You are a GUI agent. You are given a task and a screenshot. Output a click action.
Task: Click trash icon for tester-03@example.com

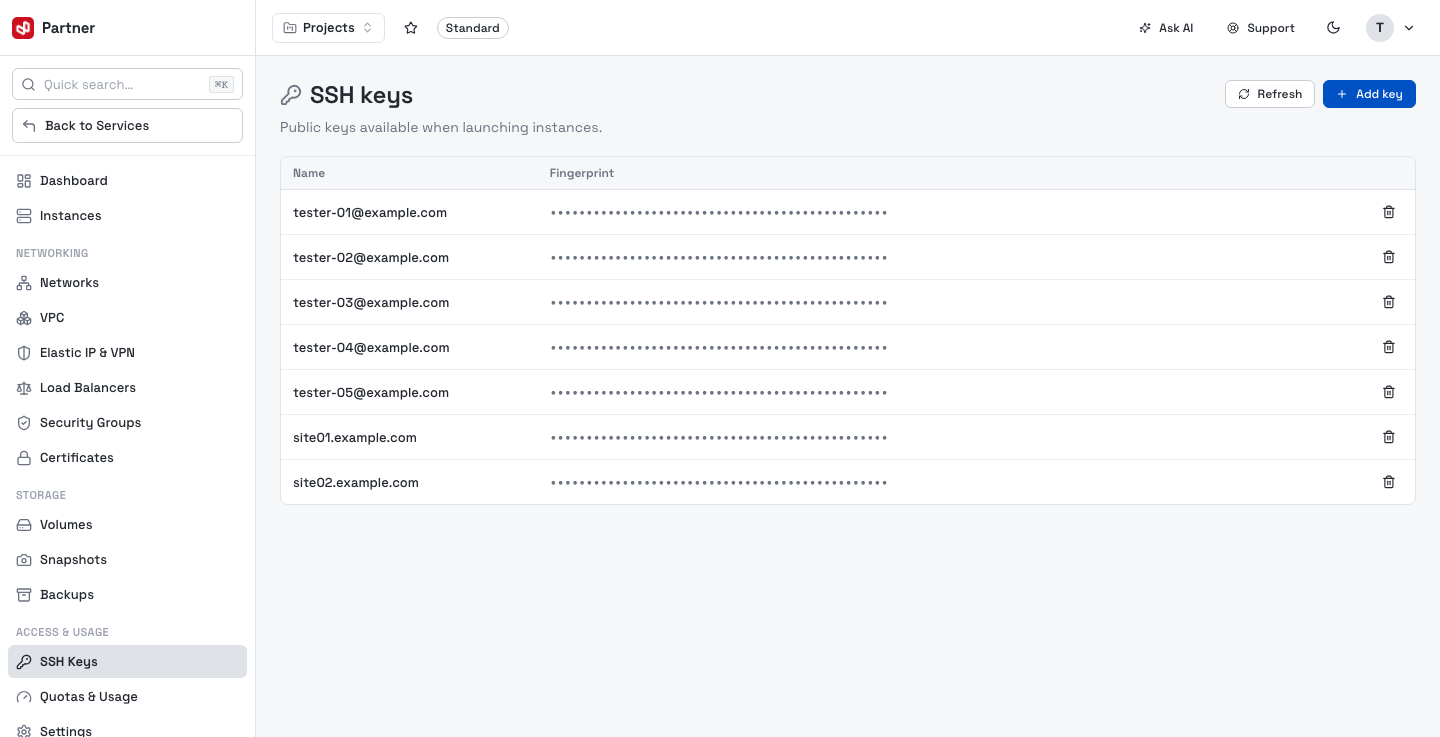click(x=1388, y=302)
